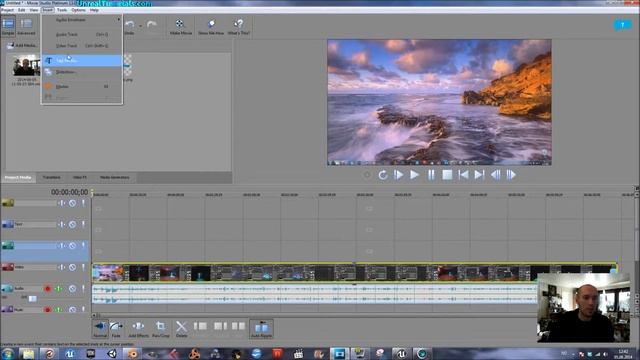Select the Fade tool
The width and height of the screenshot is (640, 360).
coord(116,329)
